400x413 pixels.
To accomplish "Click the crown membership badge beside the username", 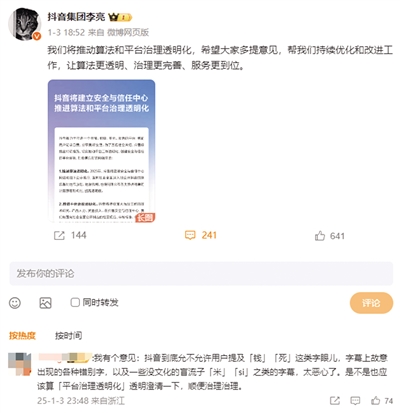I will (120, 17).
